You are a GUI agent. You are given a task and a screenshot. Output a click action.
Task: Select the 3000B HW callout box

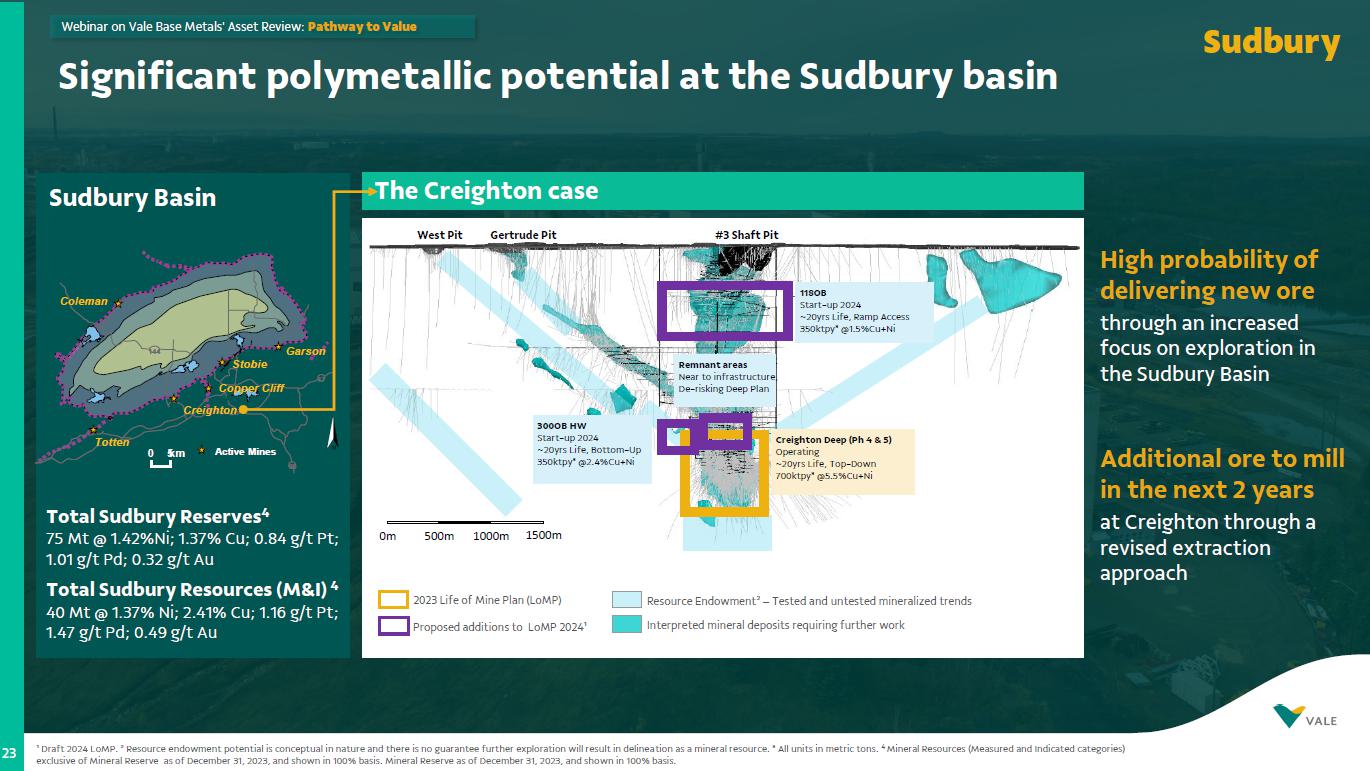coord(591,450)
